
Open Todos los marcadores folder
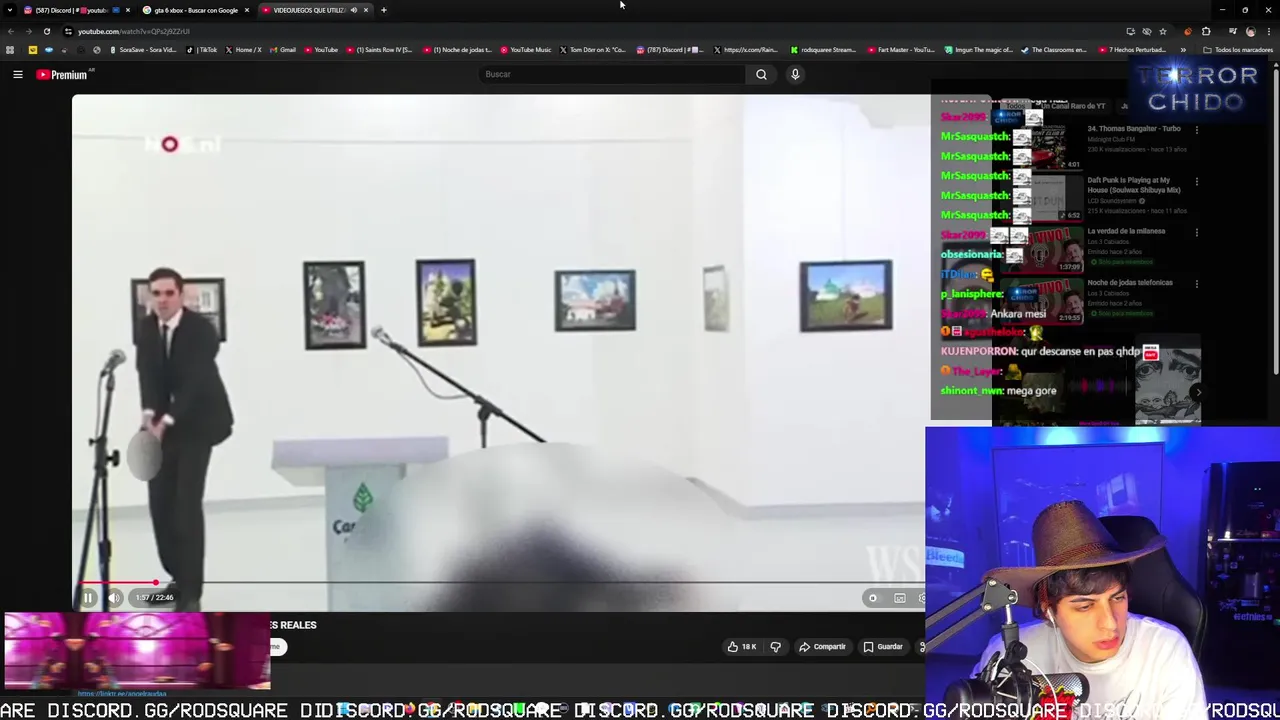point(1238,50)
